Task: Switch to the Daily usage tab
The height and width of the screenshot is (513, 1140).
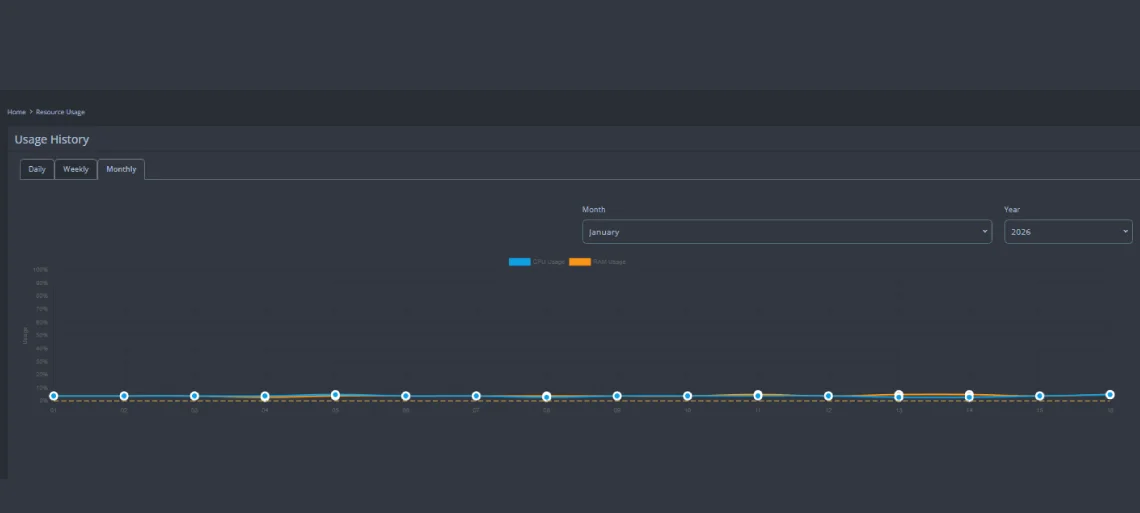Action: coord(37,169)
